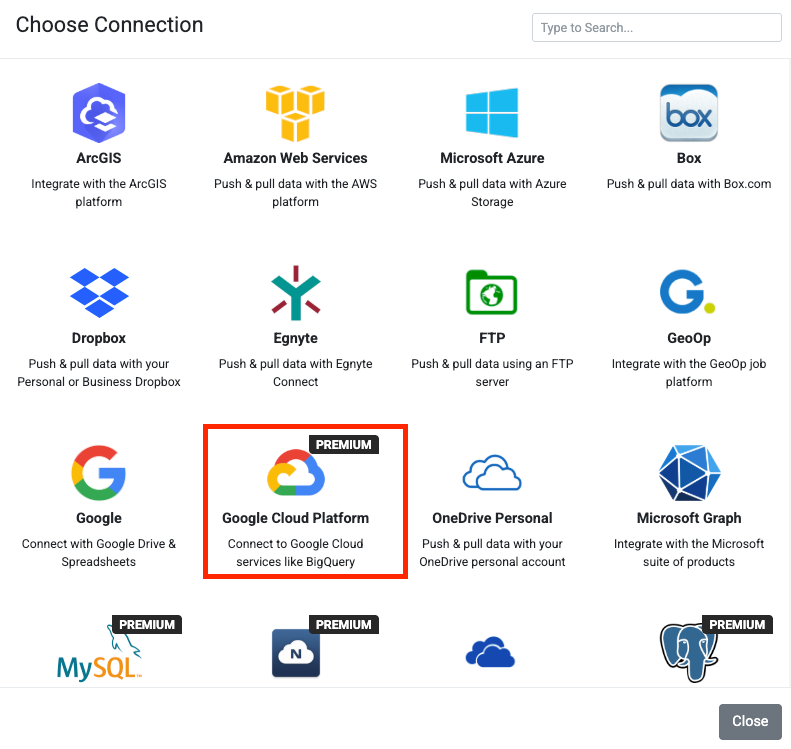Click 'Push & pull data using an FTP server'
The height and width of the screenshot is (749, 791).
pos(492,373)
